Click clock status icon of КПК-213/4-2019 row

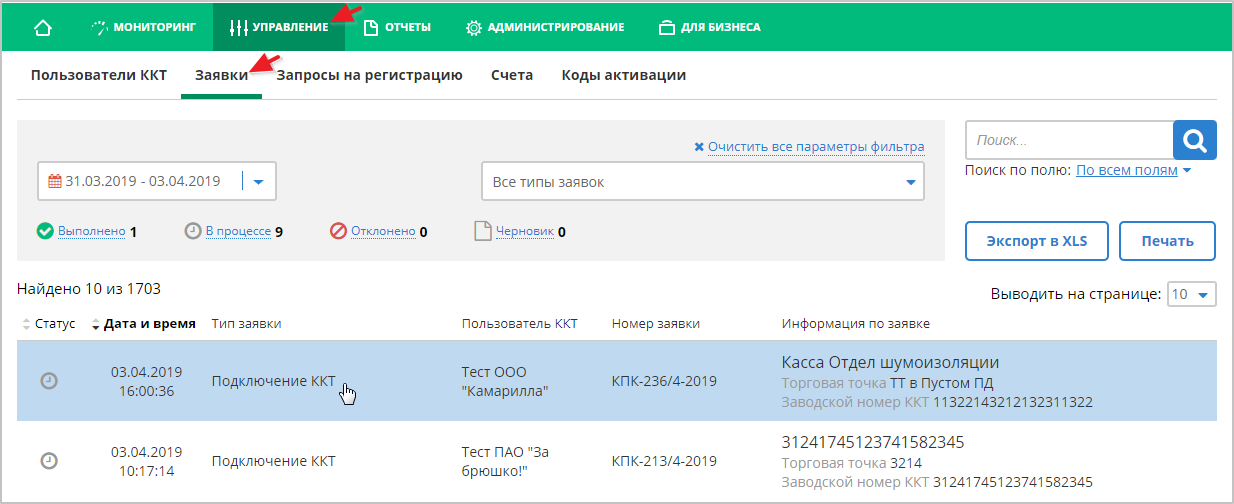coord(48,461)
